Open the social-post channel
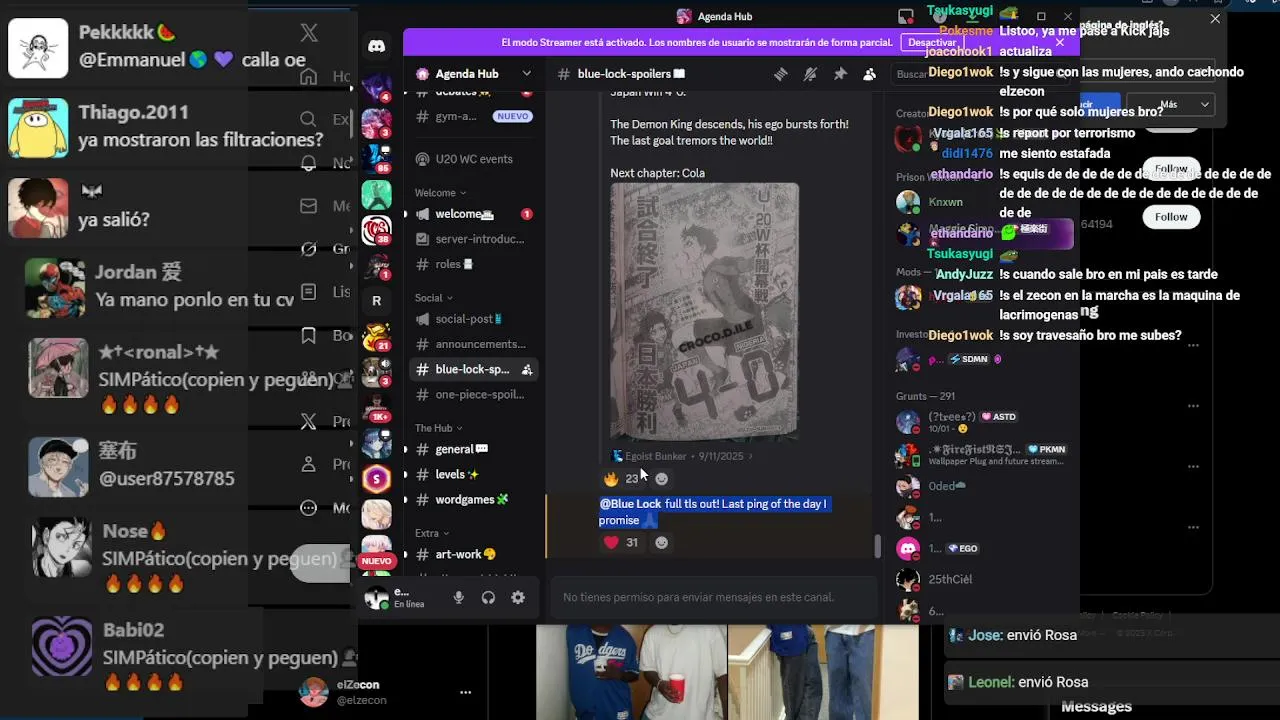This screenshot has height=720, width=1280. click(472, 319)
